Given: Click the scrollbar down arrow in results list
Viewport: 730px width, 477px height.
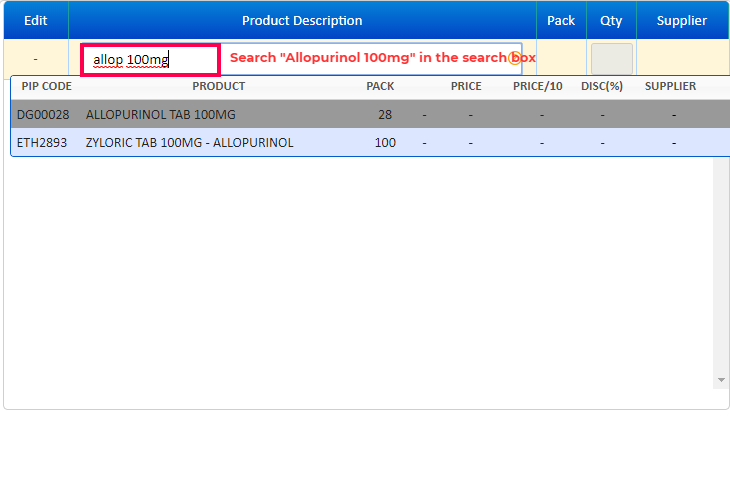Looking at the screenshot, I should [x=721, y=381].
